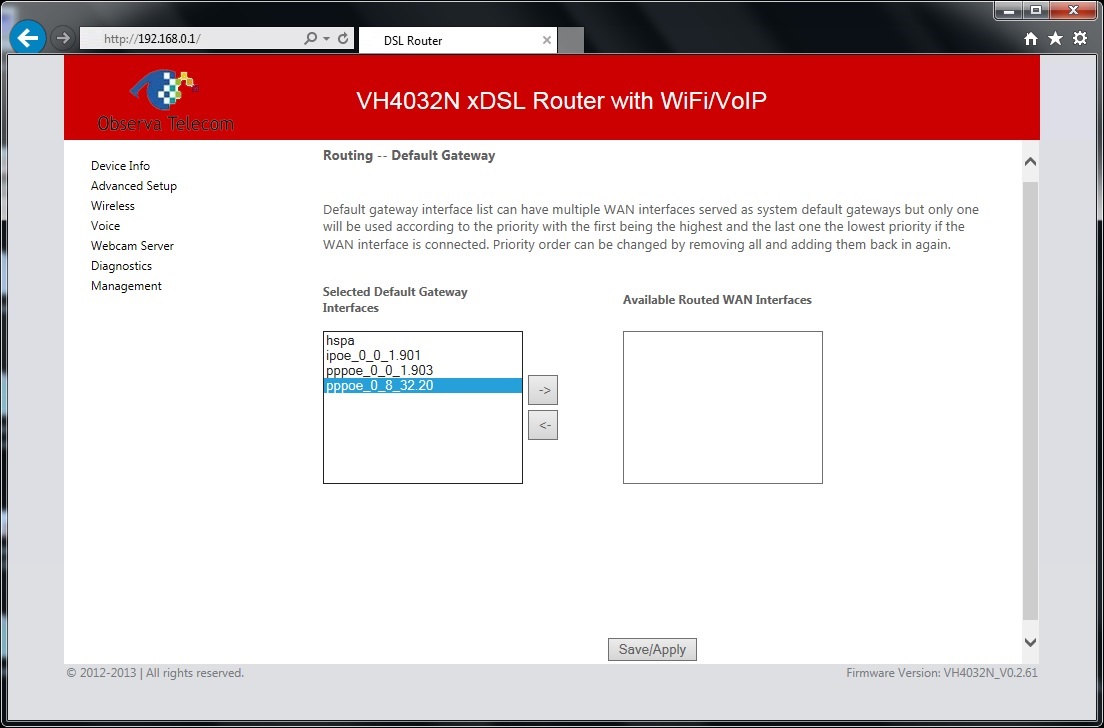The width and height of the screenshot is (1104, 728).
Task: Close the DSL Router tab
Action: coord(546,40)
